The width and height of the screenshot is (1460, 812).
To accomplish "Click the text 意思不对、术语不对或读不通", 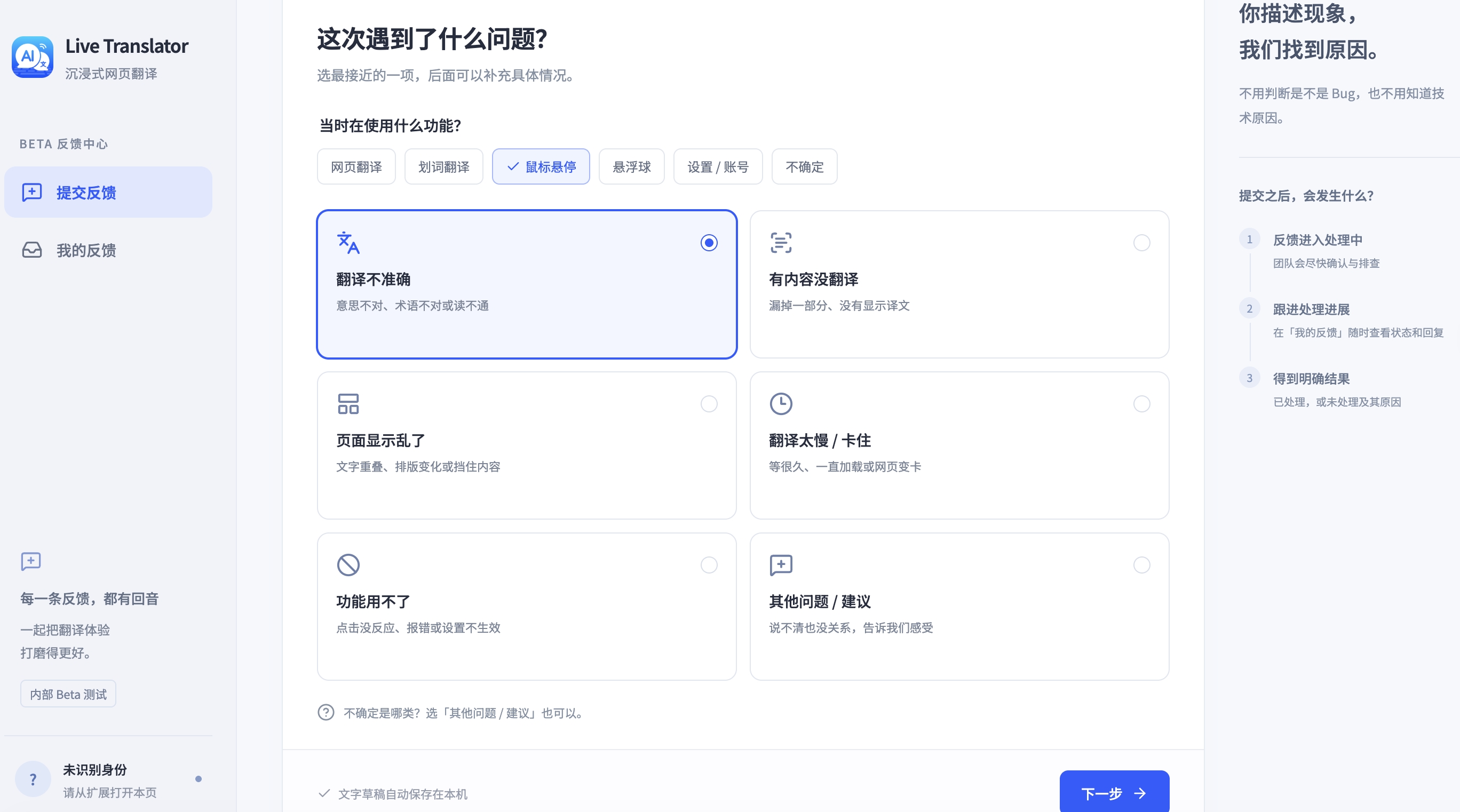I will click(412, 306).
